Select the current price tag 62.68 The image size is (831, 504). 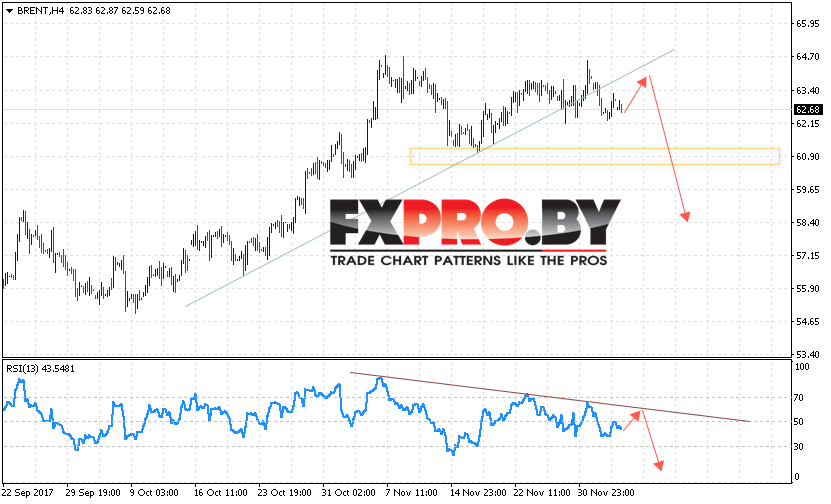808,110
